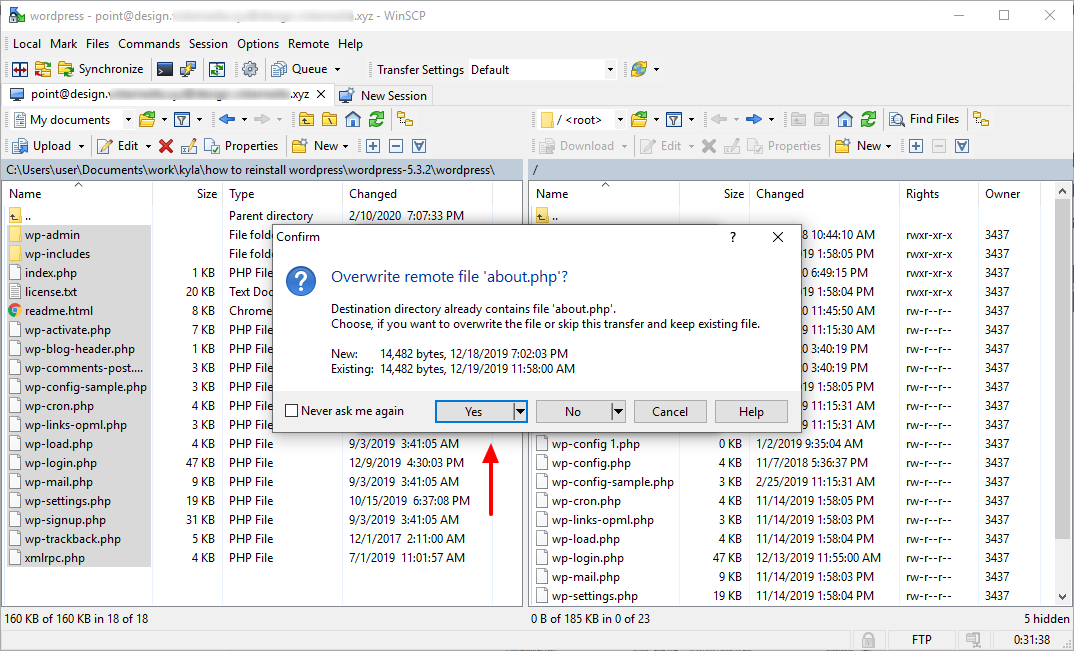
Task: Toggle the remote directory tree icon
Action: 982,120
